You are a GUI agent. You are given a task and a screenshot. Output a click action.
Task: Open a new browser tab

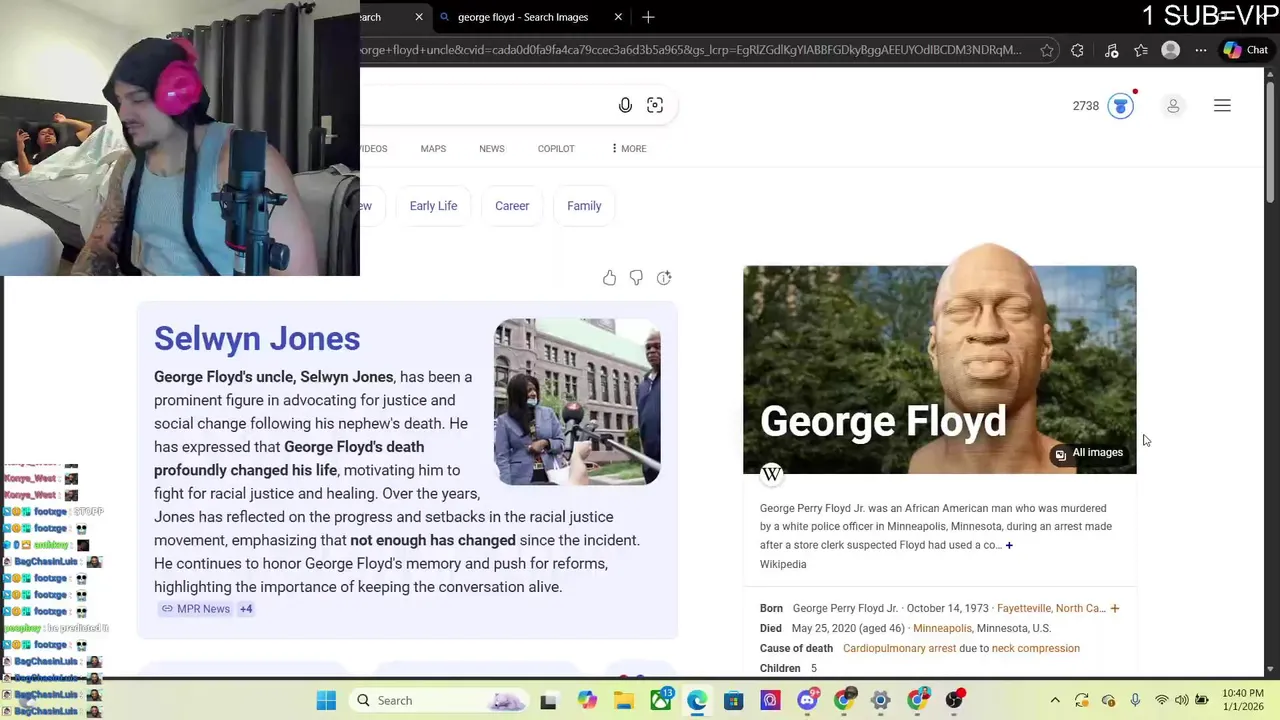(x=648, y=17)
